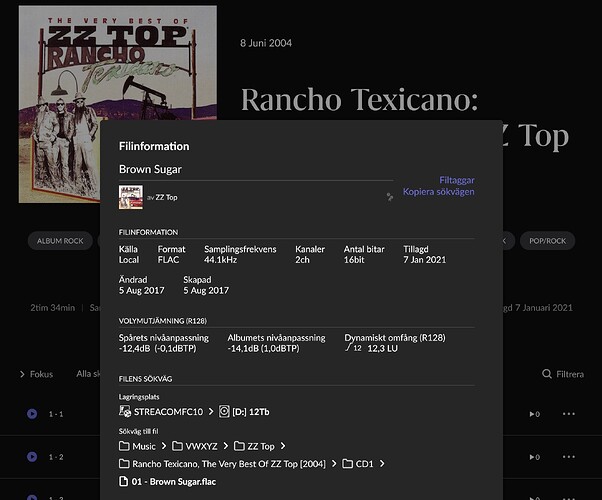Open more options for track 1 - 1
This screenshot has width=602, height=500.
[569, 414]
